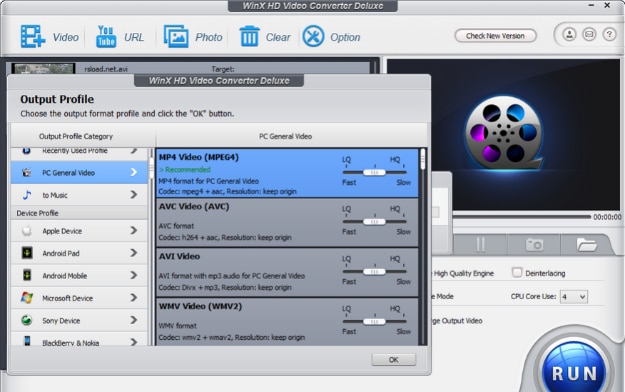Click 'Codec: h264 + aac' description text

(x=225, y=238)
